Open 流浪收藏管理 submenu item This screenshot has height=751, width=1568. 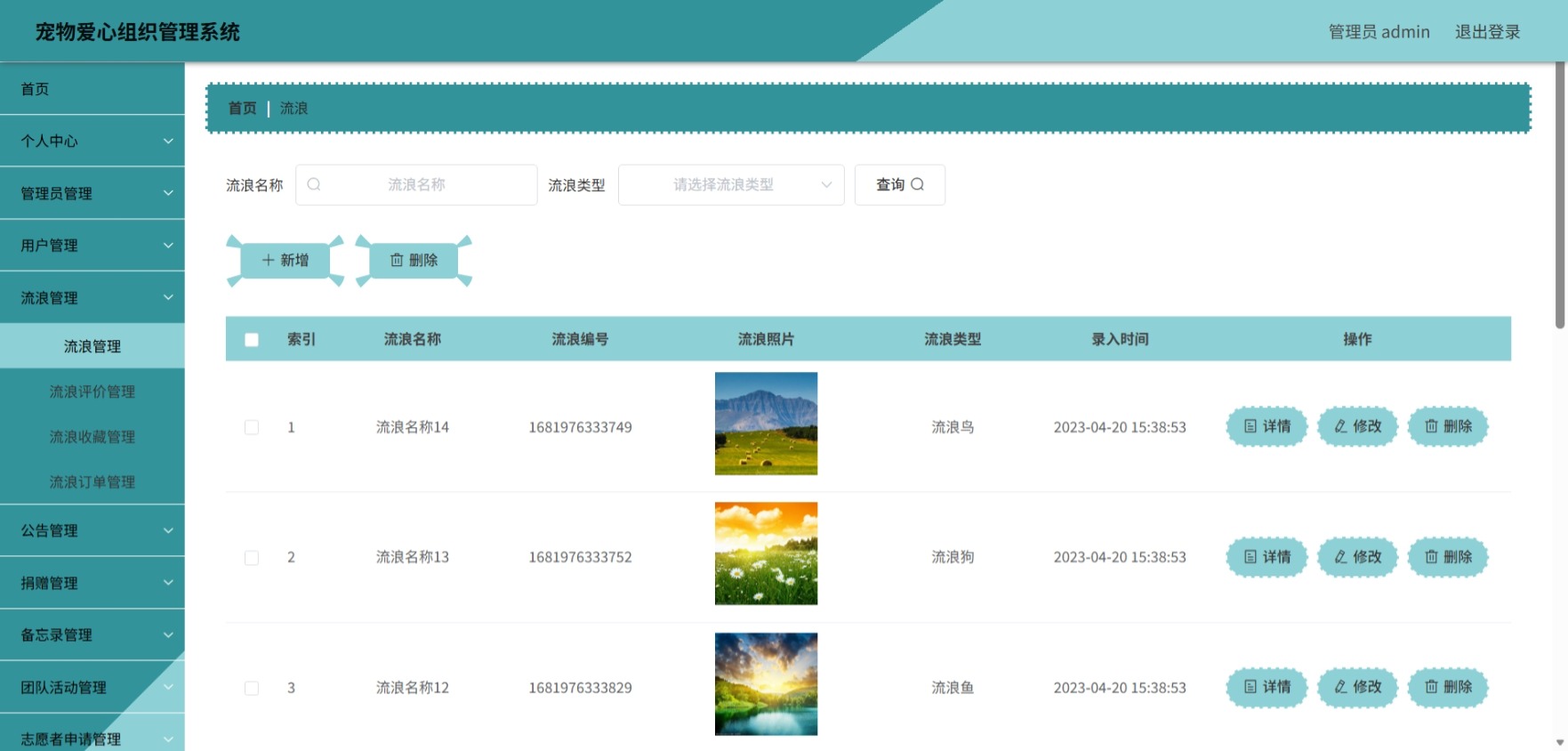(92, 437)
